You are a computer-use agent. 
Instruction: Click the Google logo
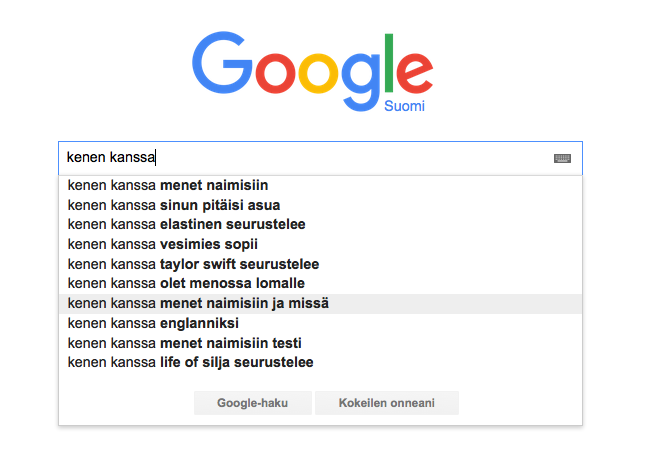312,71
